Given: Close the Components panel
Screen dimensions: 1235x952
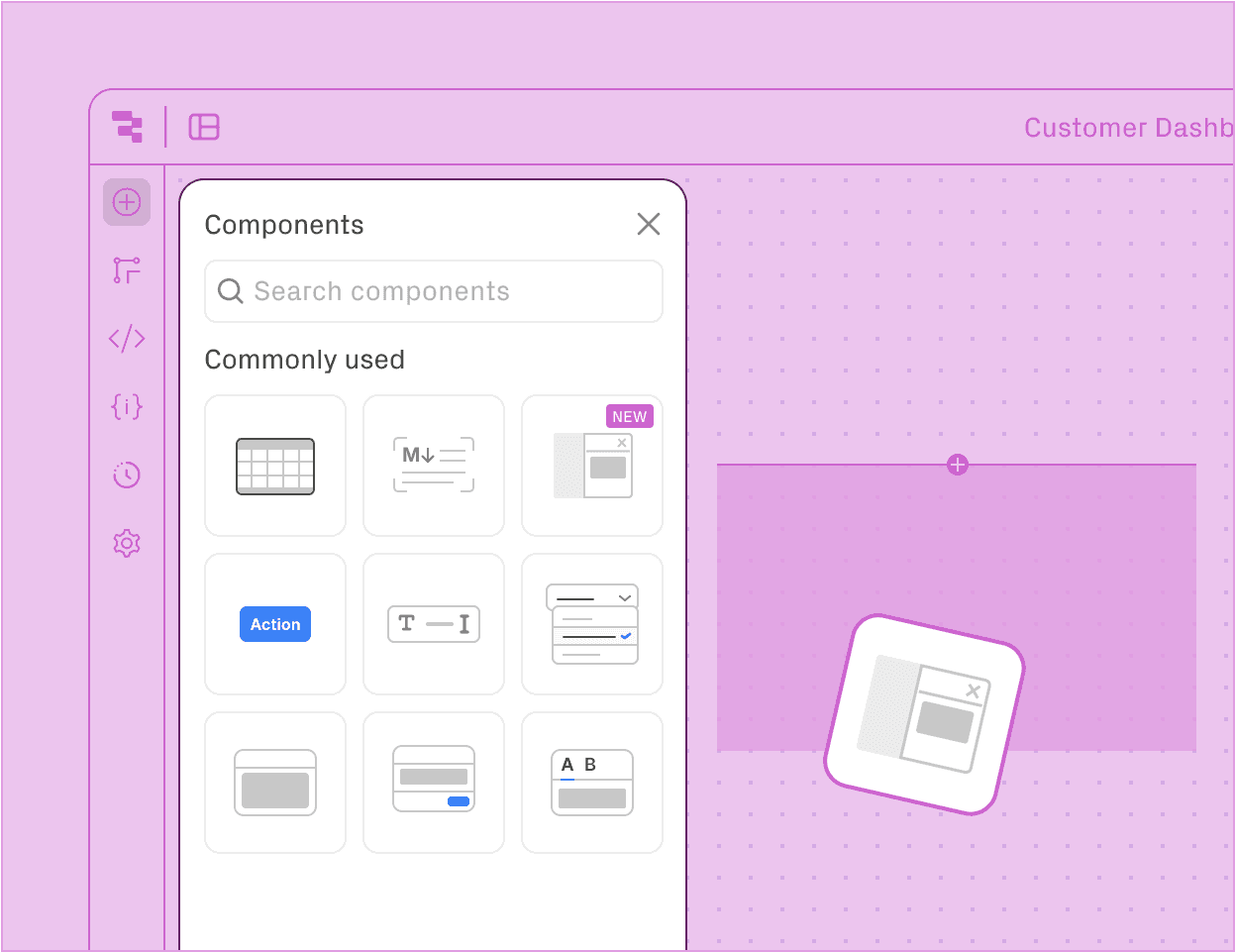Looking at the screenshot, I should 649,224.
